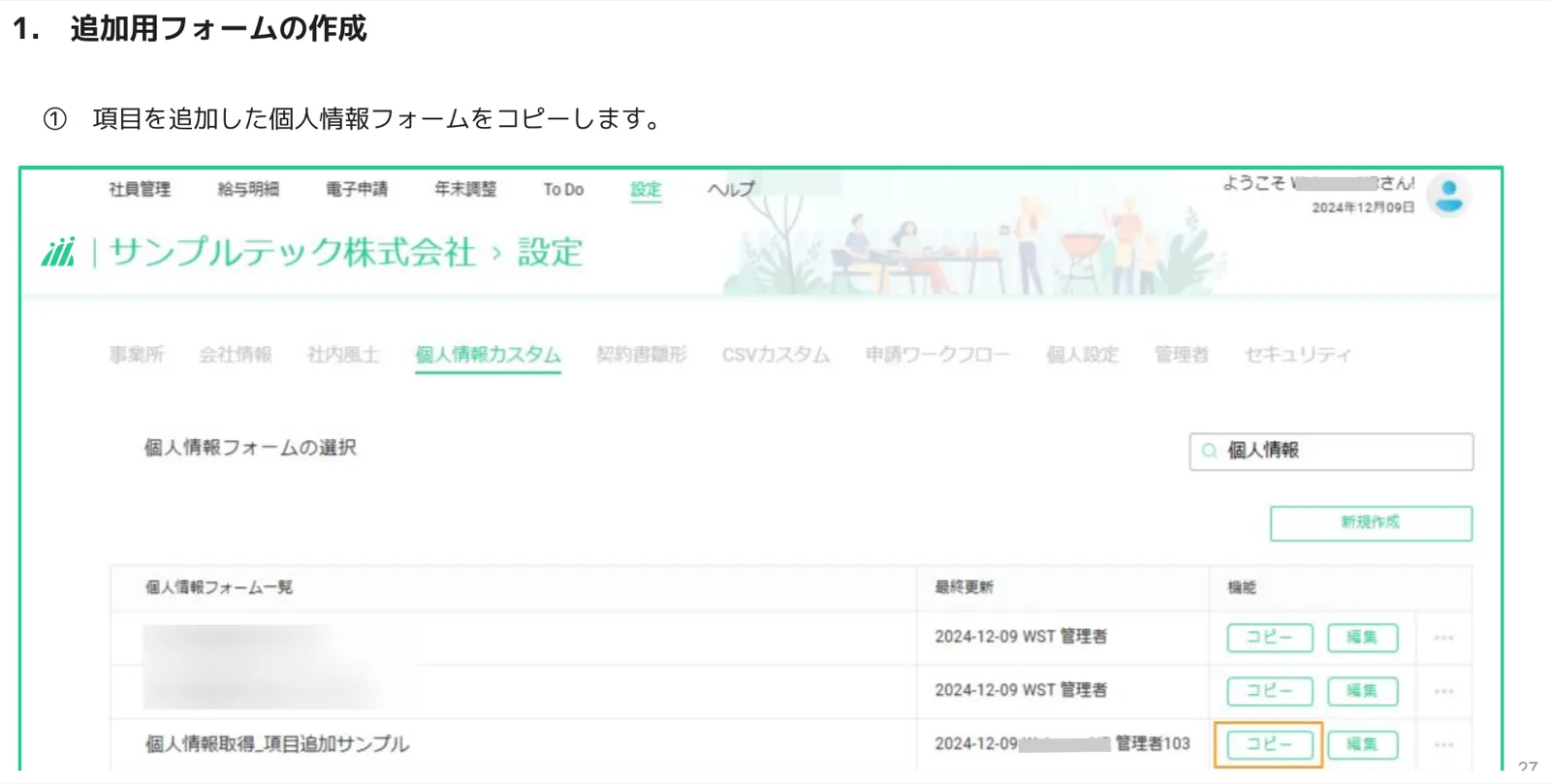Open the 給与明細 menu
The width and height of the screenshot is (1551, 784).
(x=248, y=189)
